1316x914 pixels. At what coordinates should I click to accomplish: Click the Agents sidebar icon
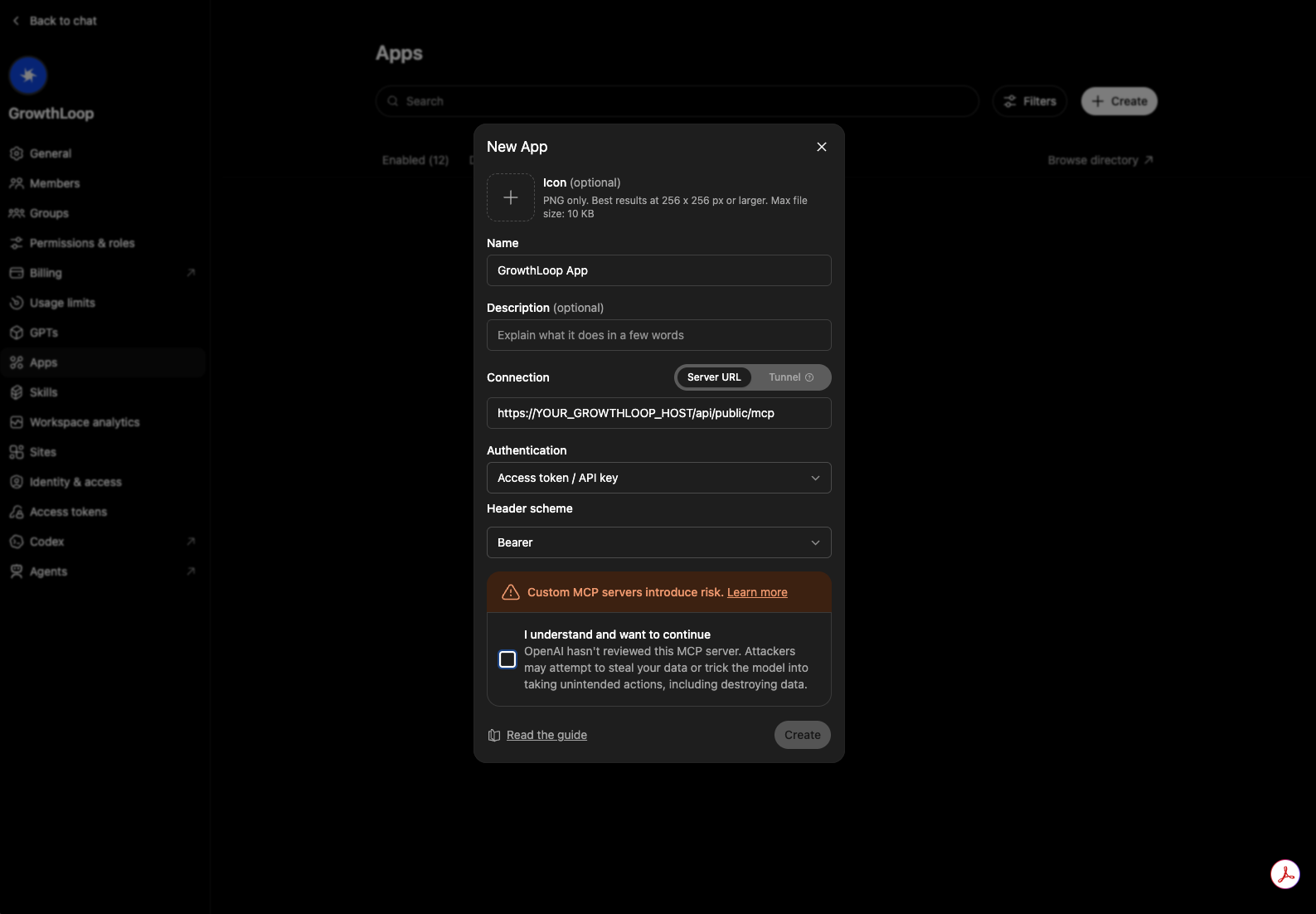pos(17,571)
